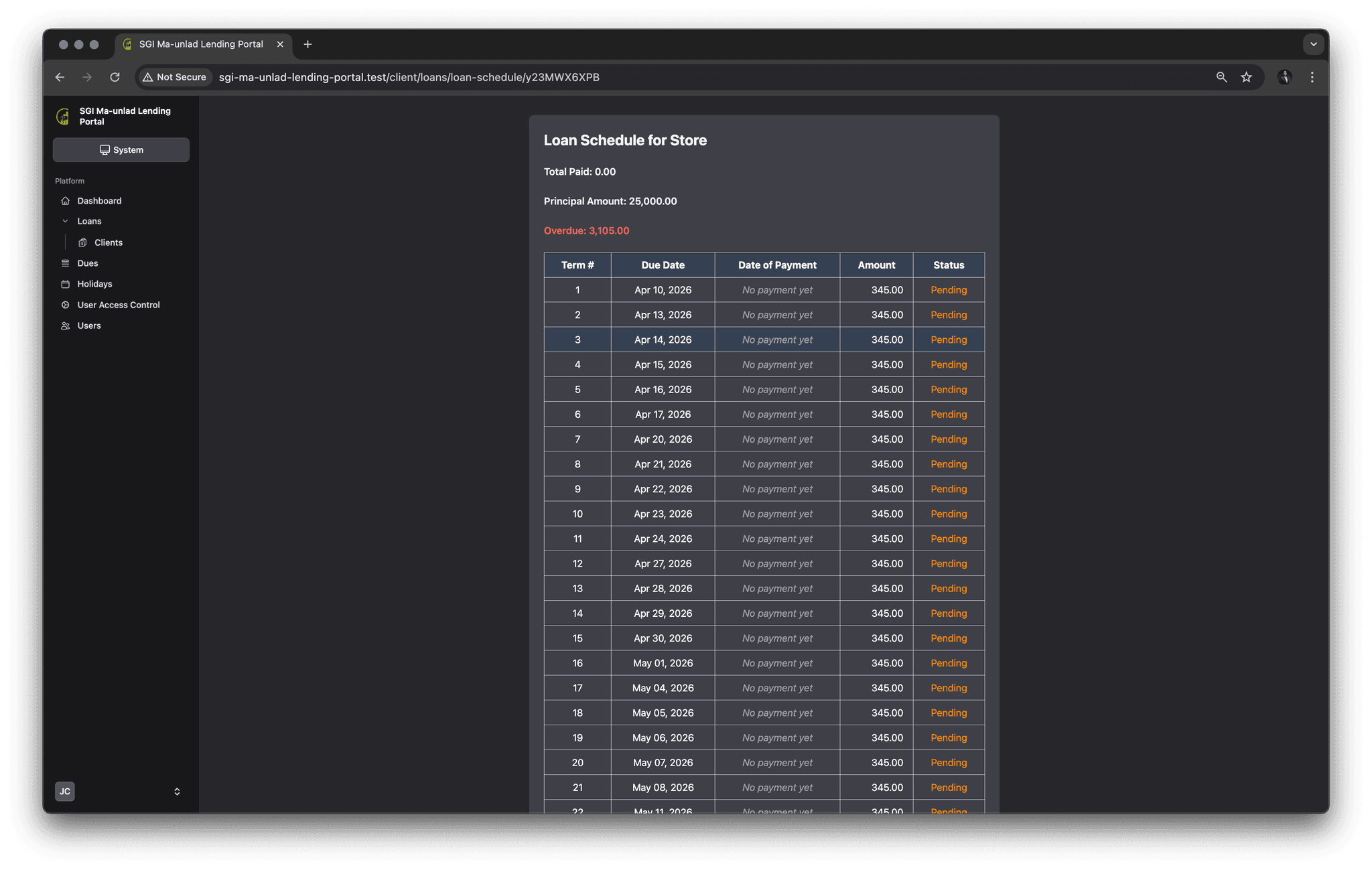Go back to the previous page
This screenshot has width=1372, height=870.
pyautogui.click(x=60, y=77)
